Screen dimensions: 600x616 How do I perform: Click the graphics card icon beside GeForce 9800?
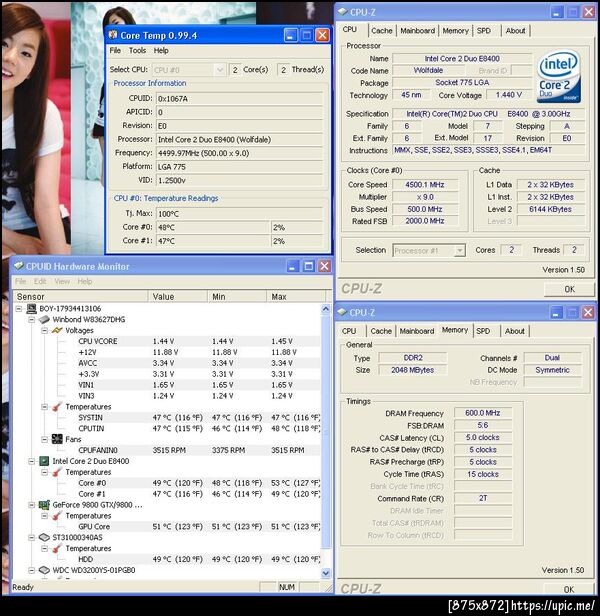[44, 505]
